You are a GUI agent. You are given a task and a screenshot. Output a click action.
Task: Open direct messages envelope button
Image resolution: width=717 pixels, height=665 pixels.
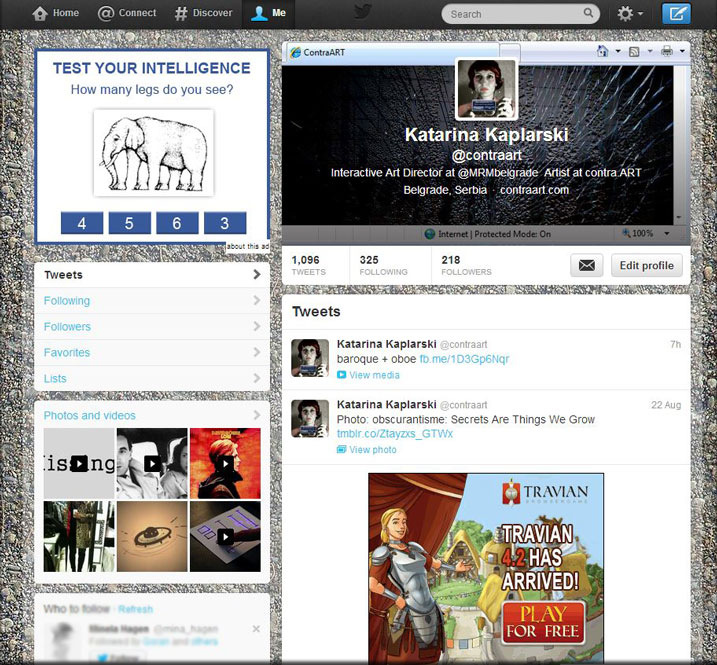pos(587,265)
